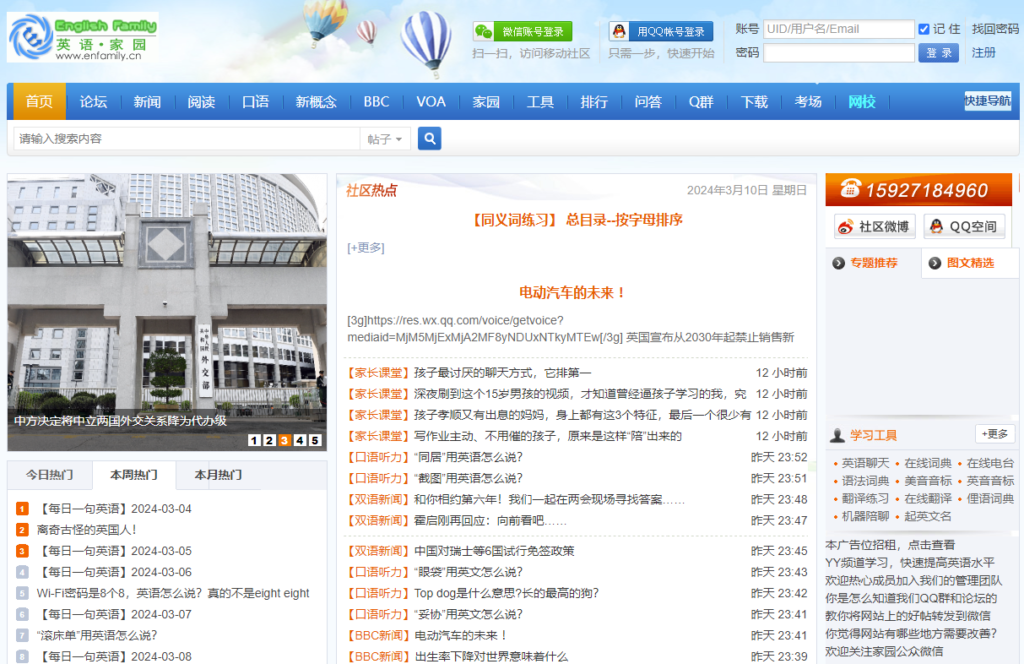Select slide number 5 in the carousel

(315, 440)
